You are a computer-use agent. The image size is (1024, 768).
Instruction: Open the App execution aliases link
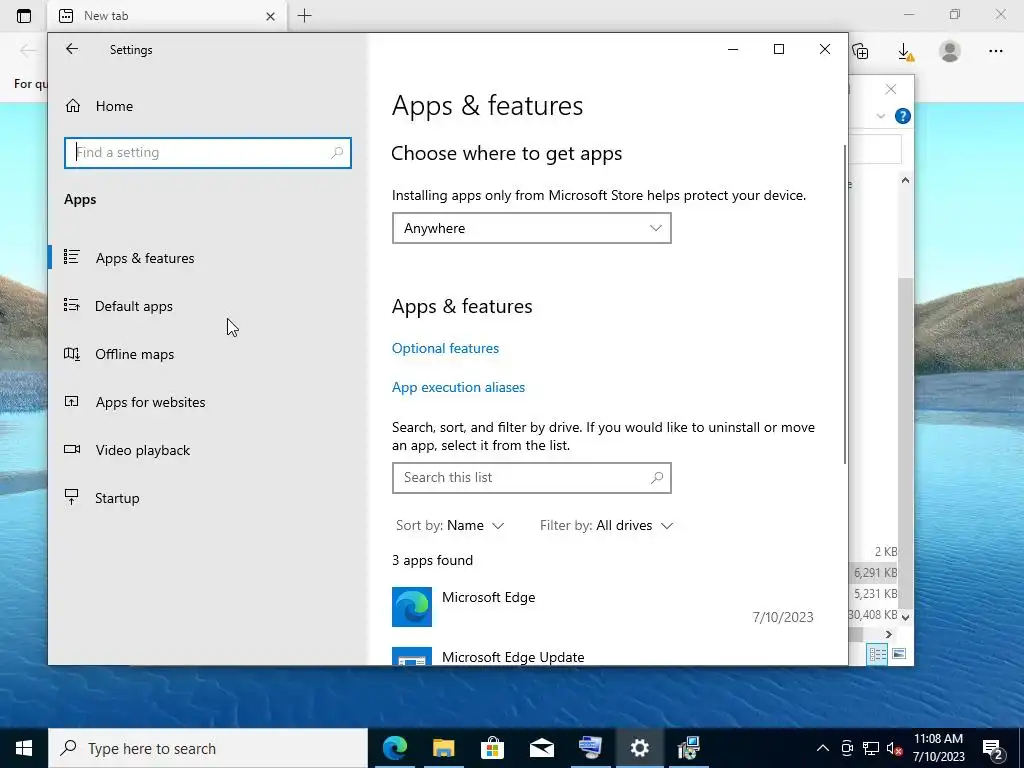pos(458,387)
